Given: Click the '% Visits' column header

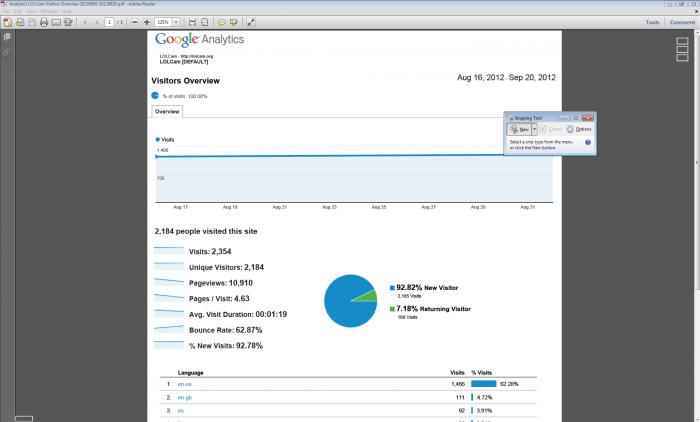Looking at the screenshot, I should coord(481,372).
